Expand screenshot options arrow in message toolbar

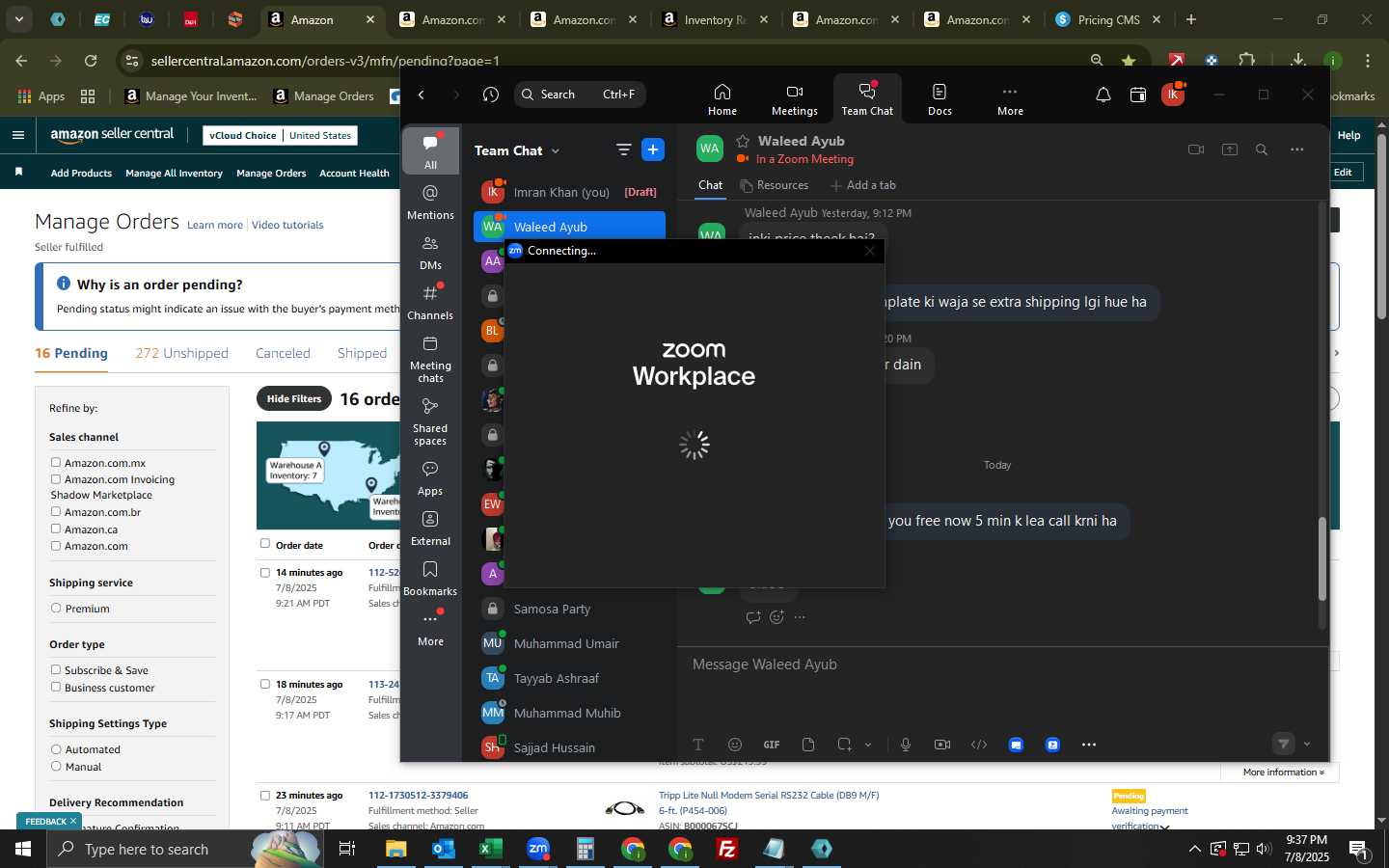(868, 745)
